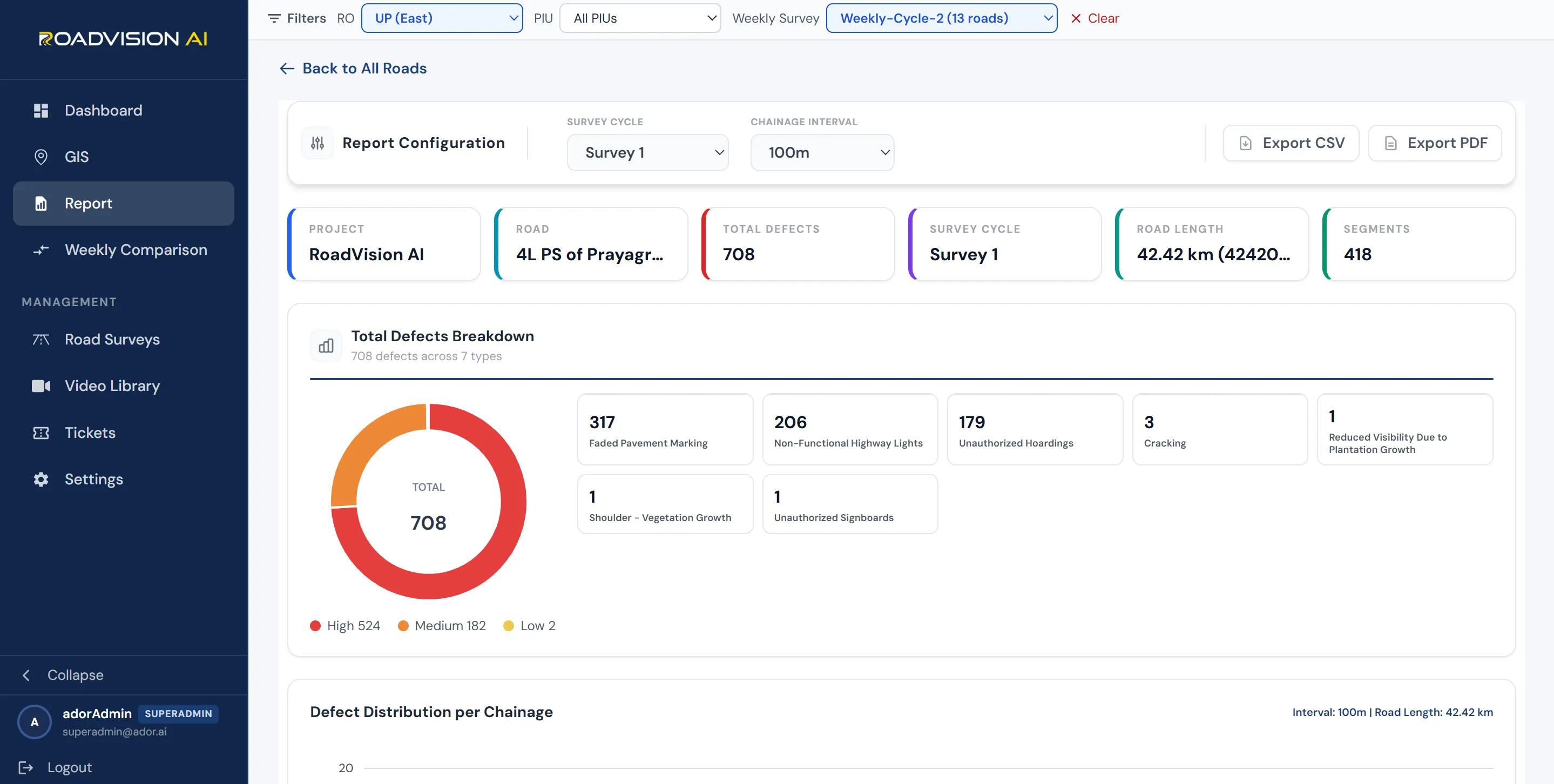Click the Logout exit icon

click(x=25, y=767)
